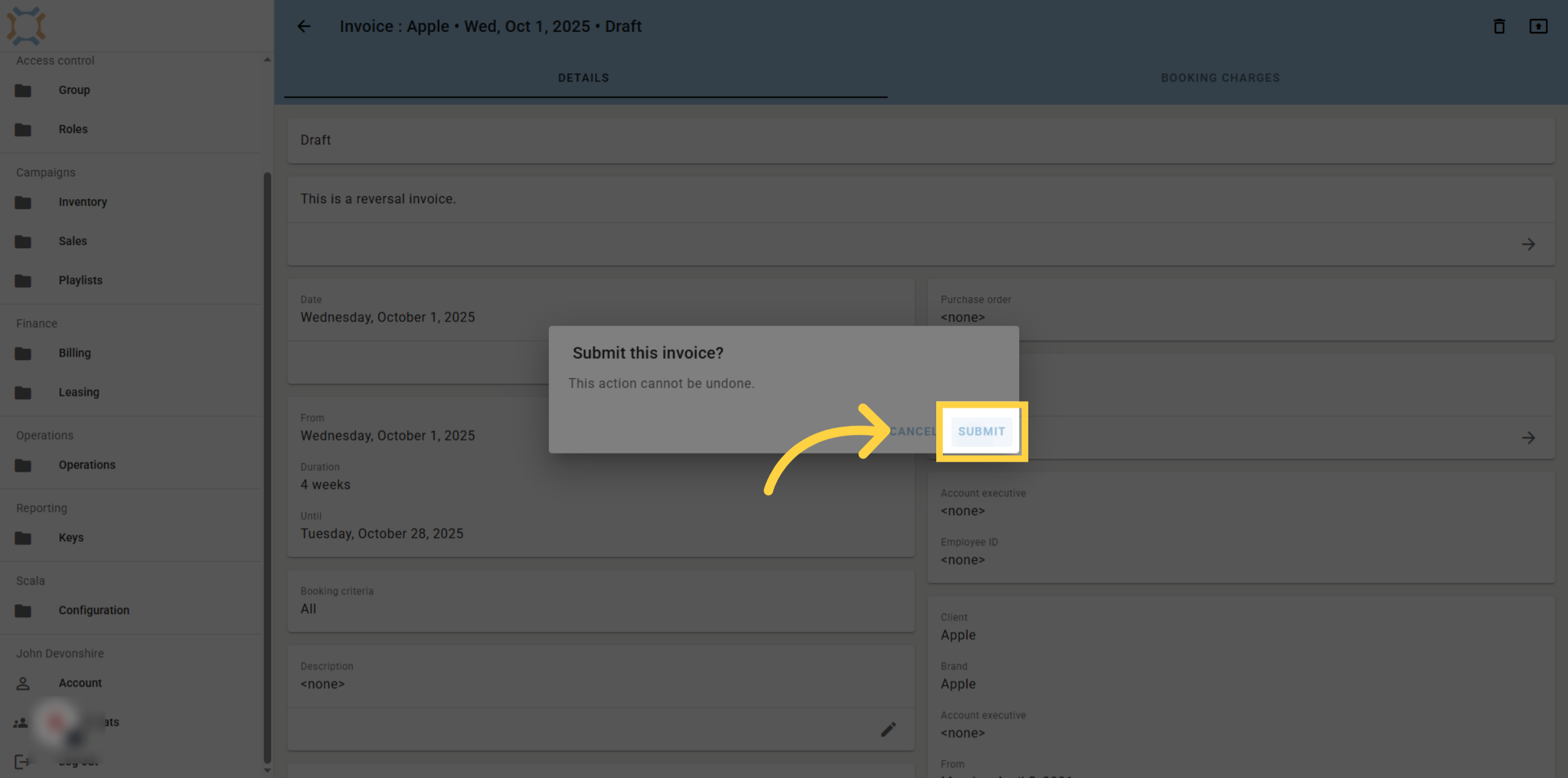The height and width of the screenshot is (778, 1568).
Task: Click the trash delete icon in the header
Action: 1499,26
